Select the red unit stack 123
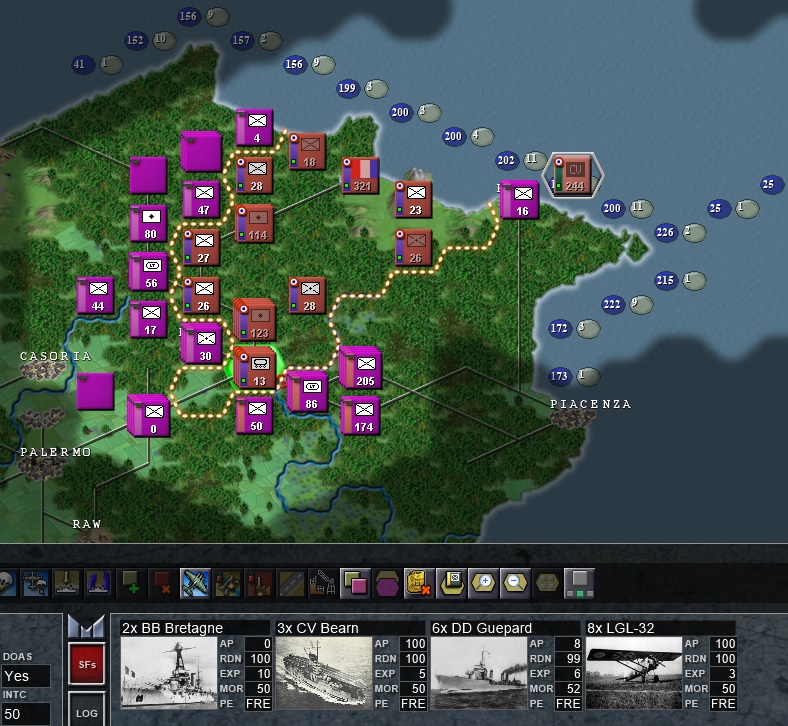Screen dimensions: 788x726 tap(255, 321)
